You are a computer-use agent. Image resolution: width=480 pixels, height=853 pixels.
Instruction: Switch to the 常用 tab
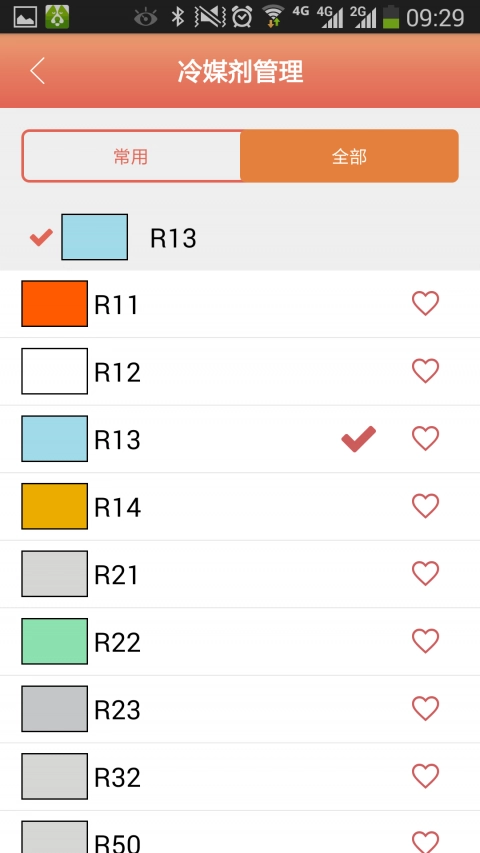tap(131, 157)
